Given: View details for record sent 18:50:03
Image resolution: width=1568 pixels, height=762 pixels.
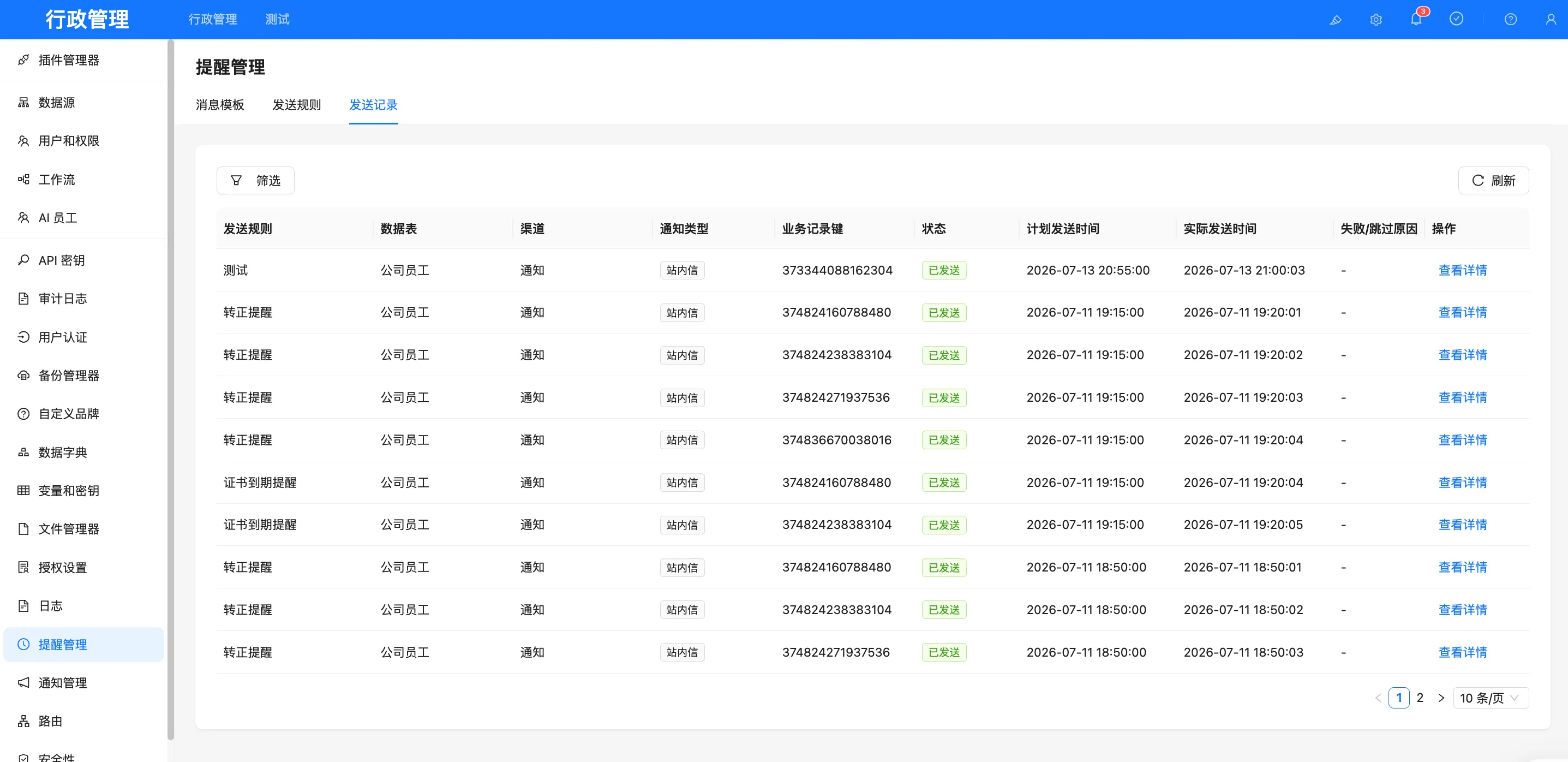Looking at the screenshot, I should click(1462, 652).
